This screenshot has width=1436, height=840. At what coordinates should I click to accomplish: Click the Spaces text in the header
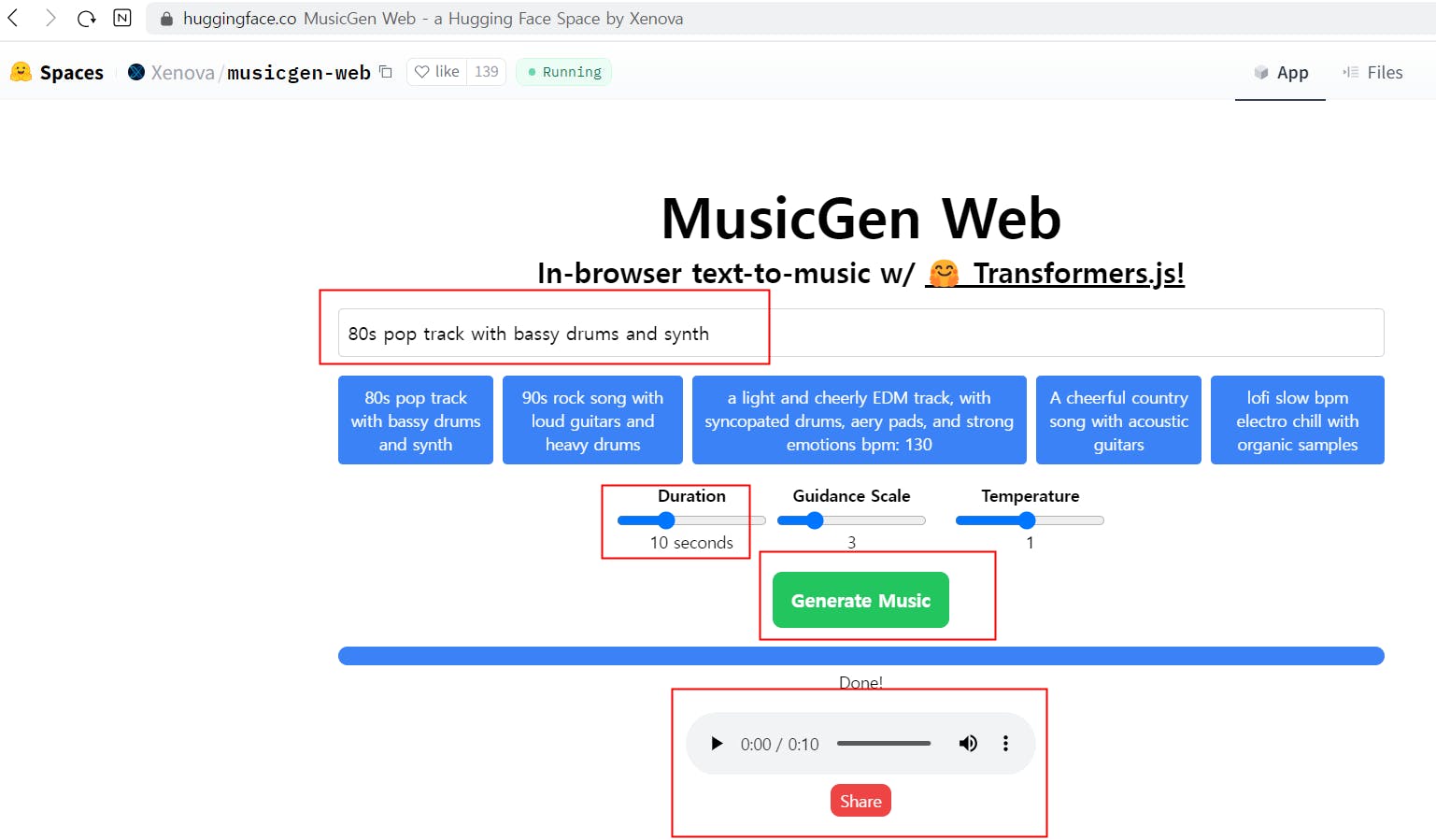point(72,72)
